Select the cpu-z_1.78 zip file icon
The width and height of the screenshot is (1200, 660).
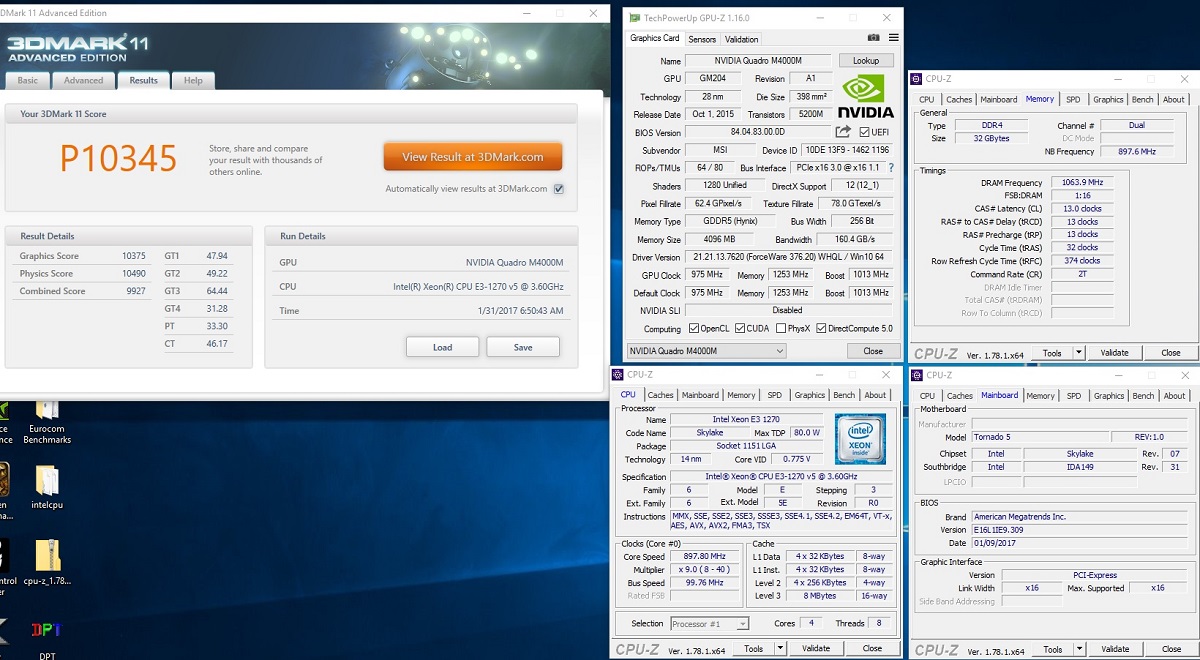tap(47, 555)
